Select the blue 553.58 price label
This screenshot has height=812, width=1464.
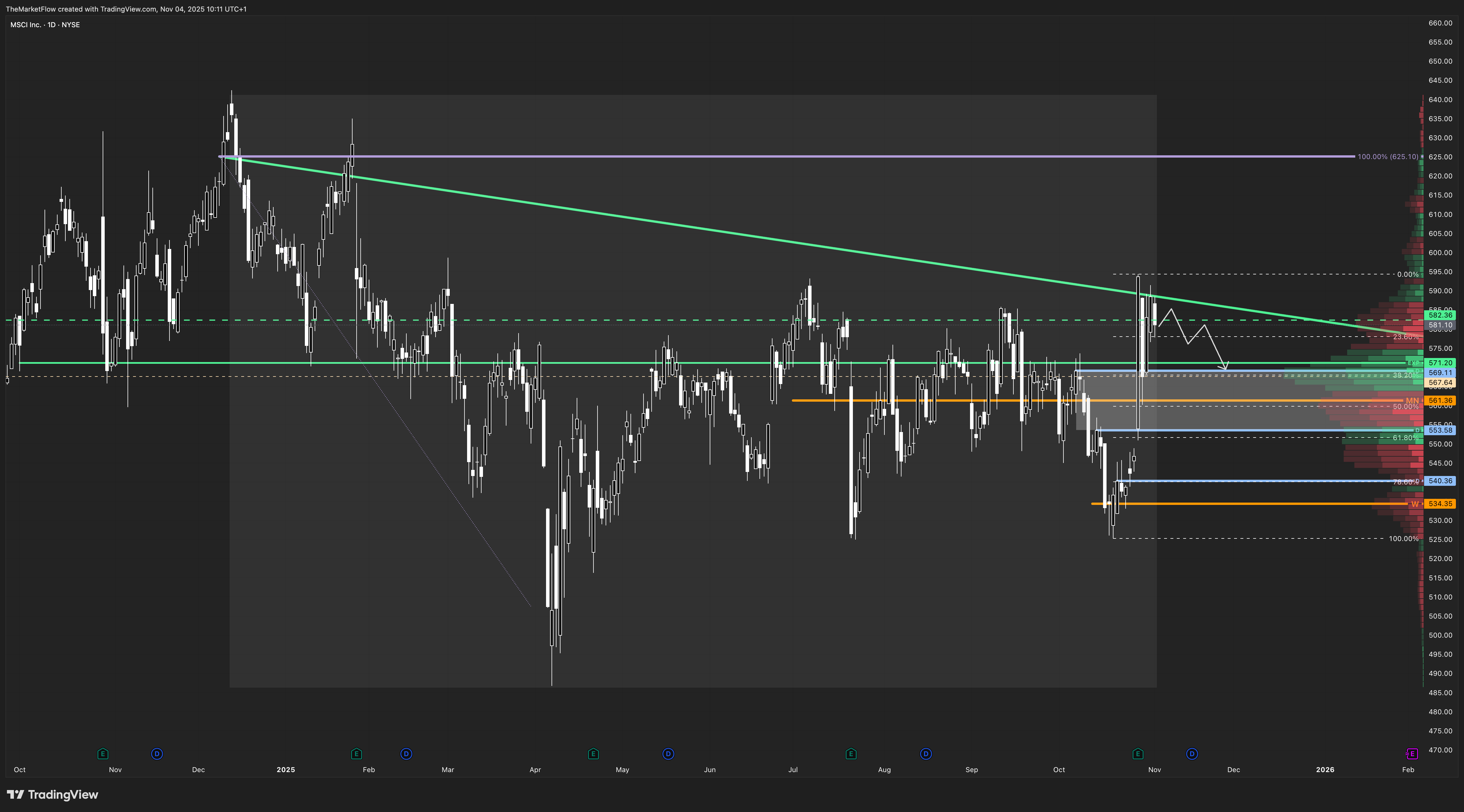pos(1440,430)
